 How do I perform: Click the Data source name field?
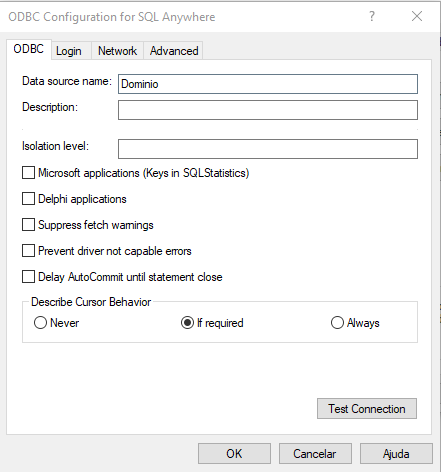click(268, 84)
